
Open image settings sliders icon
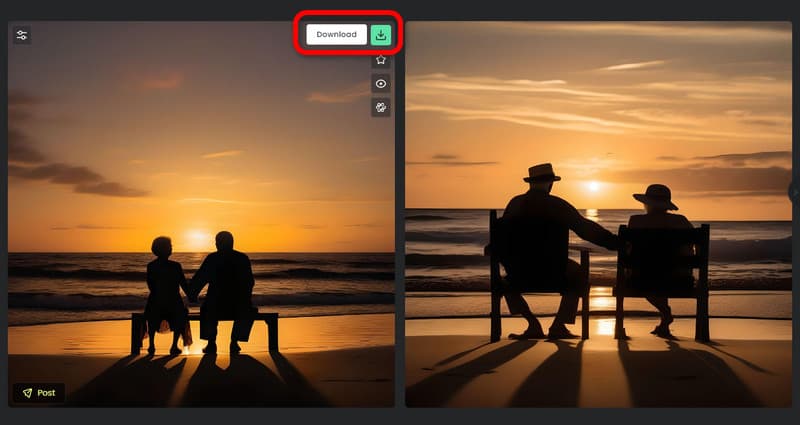(22, 35)
